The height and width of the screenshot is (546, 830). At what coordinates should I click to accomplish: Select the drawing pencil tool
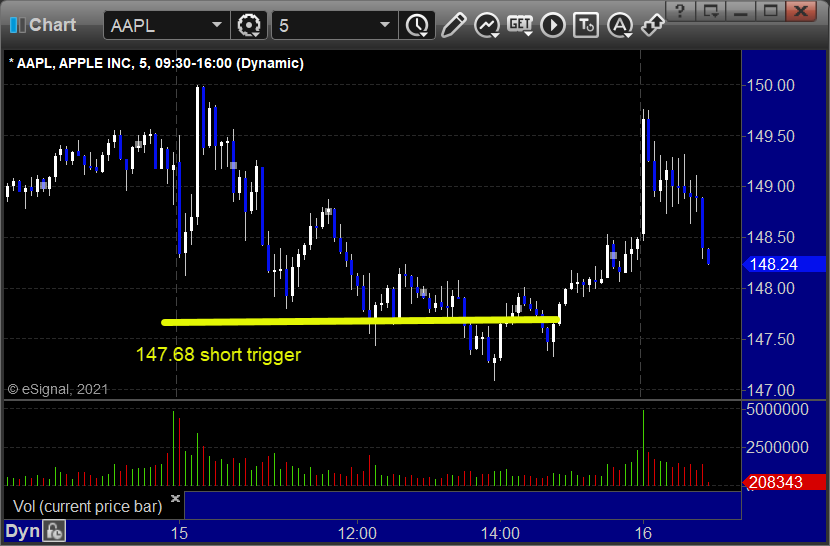pos(453,25)
